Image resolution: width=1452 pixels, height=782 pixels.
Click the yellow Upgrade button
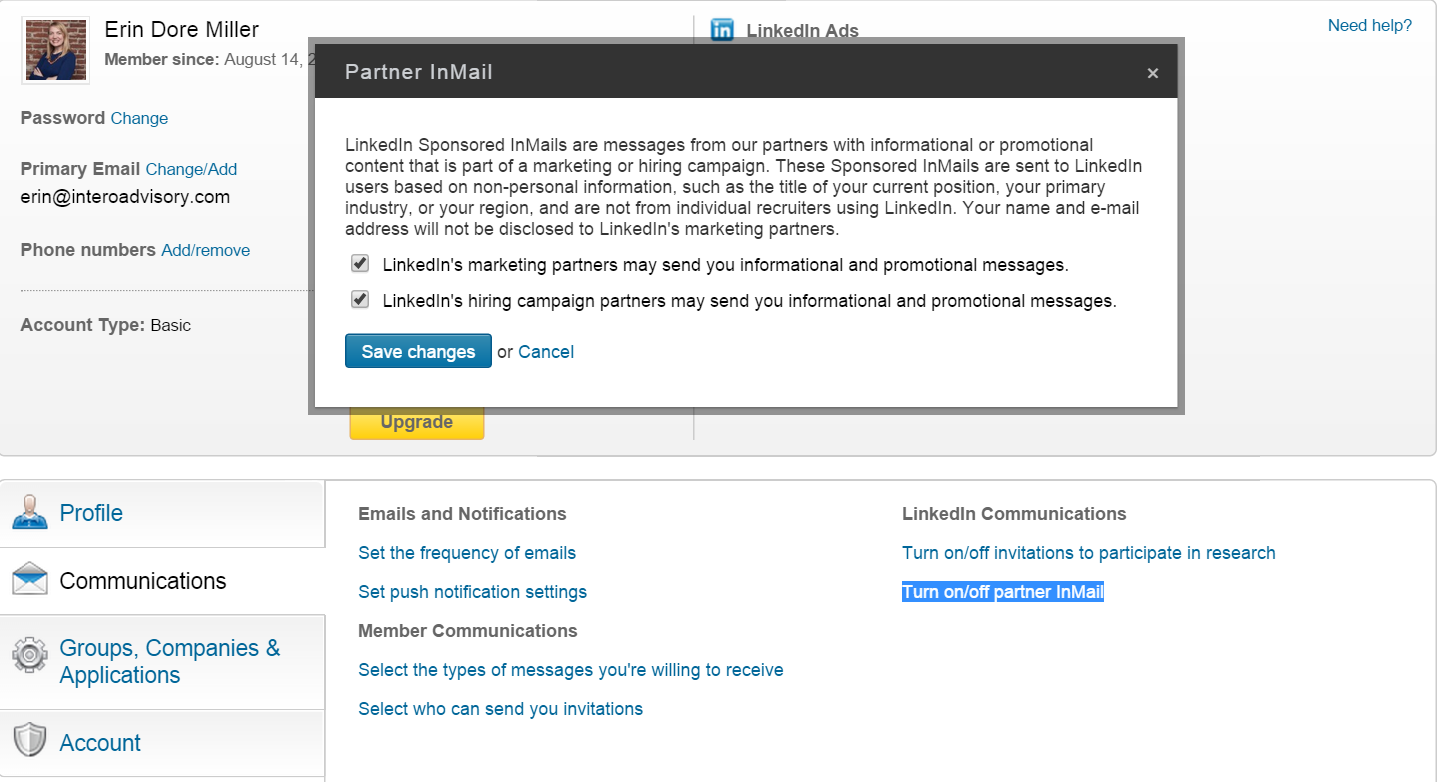click(416, 422)
